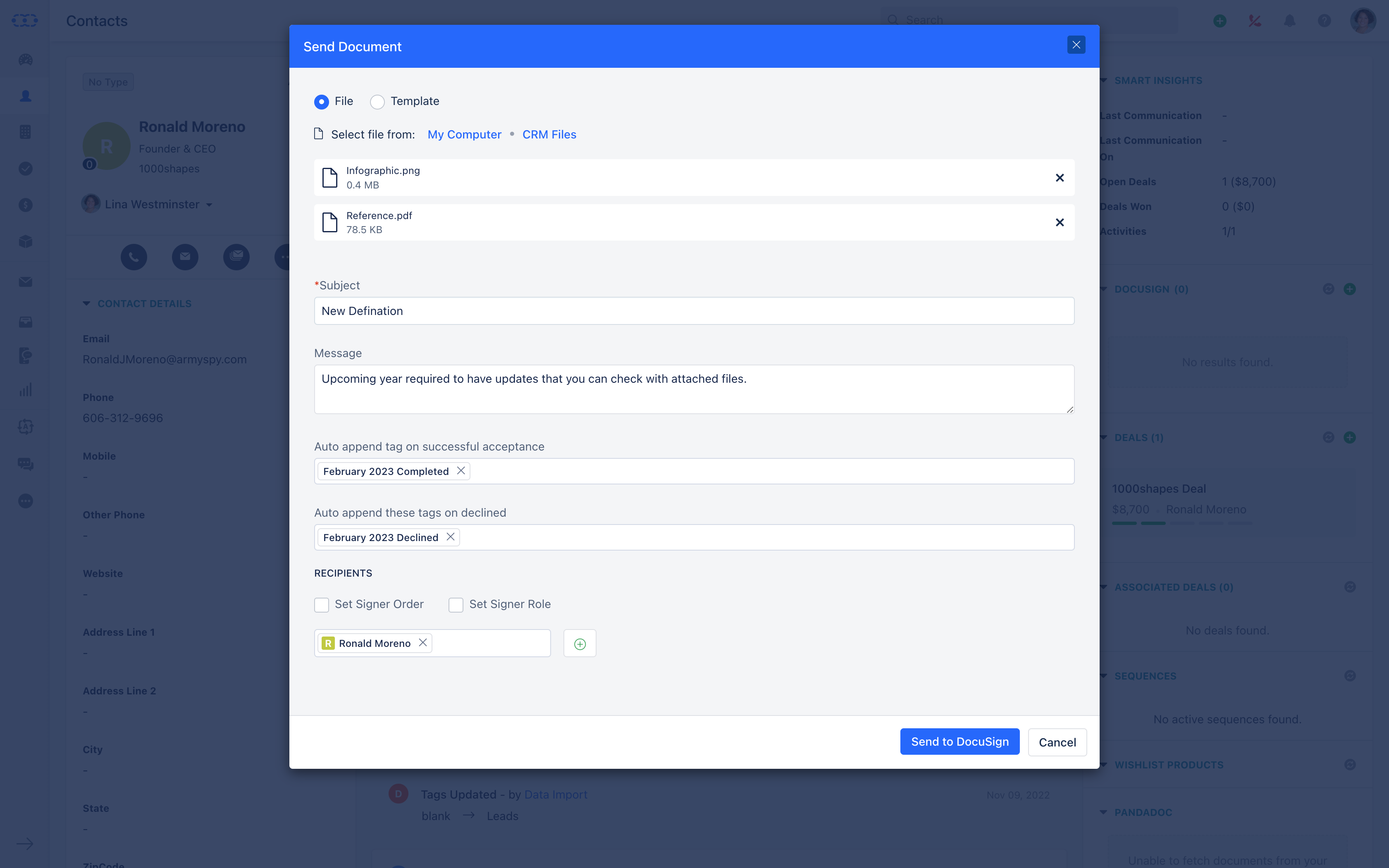Open user profile avatar menu

click(1363, 21)
